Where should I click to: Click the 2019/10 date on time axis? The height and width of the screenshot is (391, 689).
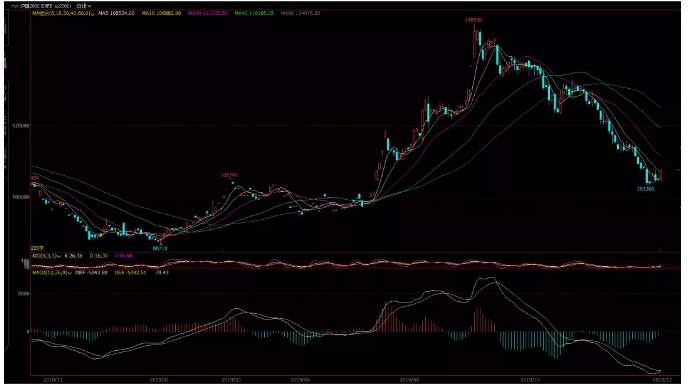[529, 379]
